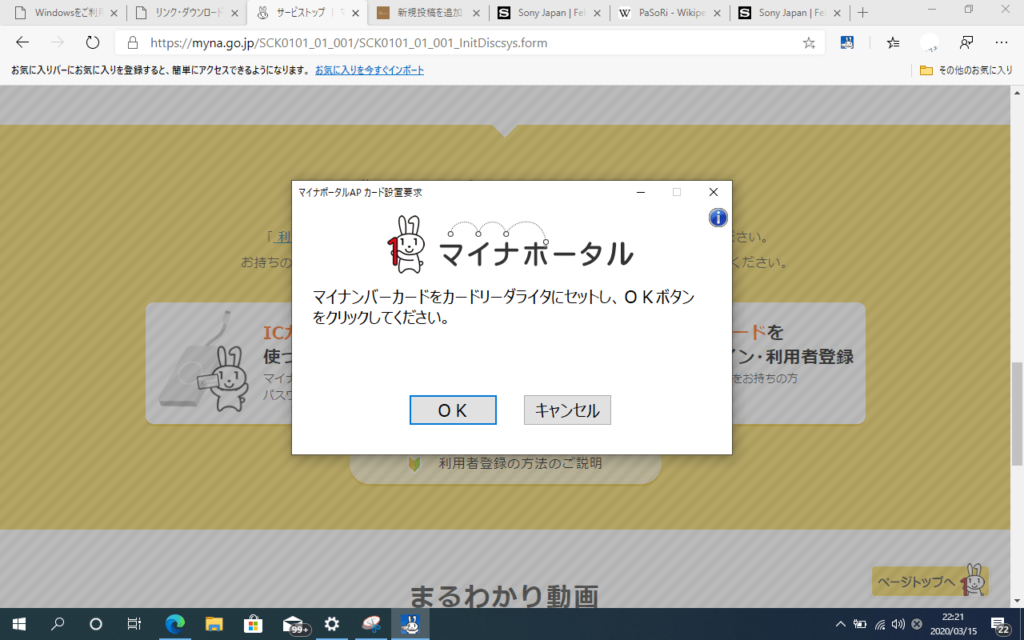Screen dimensions: 1024x640
Task: Click the user profile avatar icon
Action: tap(929, 42)
